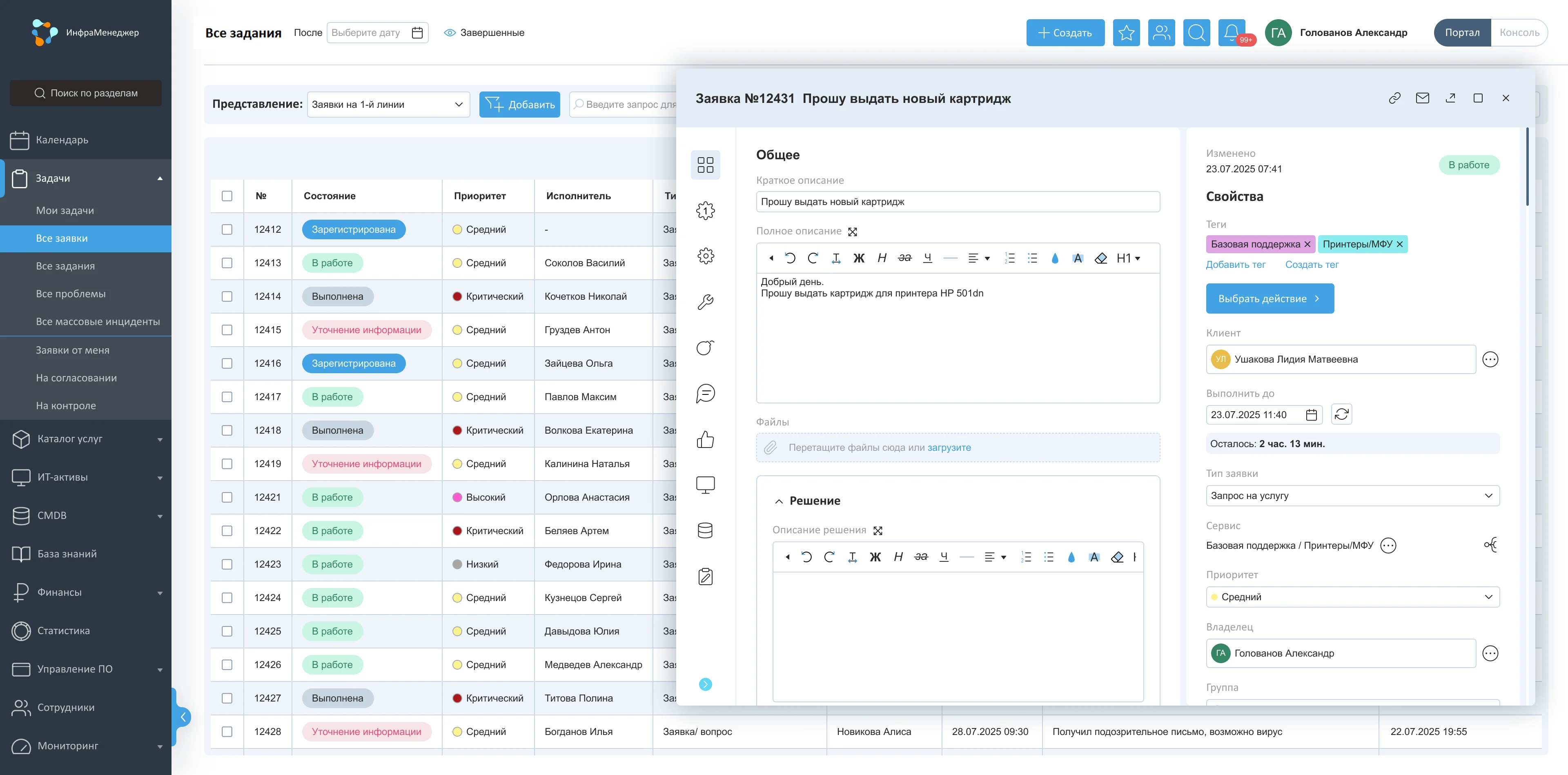Click the Выбрать действие button

pos(1269,298)
